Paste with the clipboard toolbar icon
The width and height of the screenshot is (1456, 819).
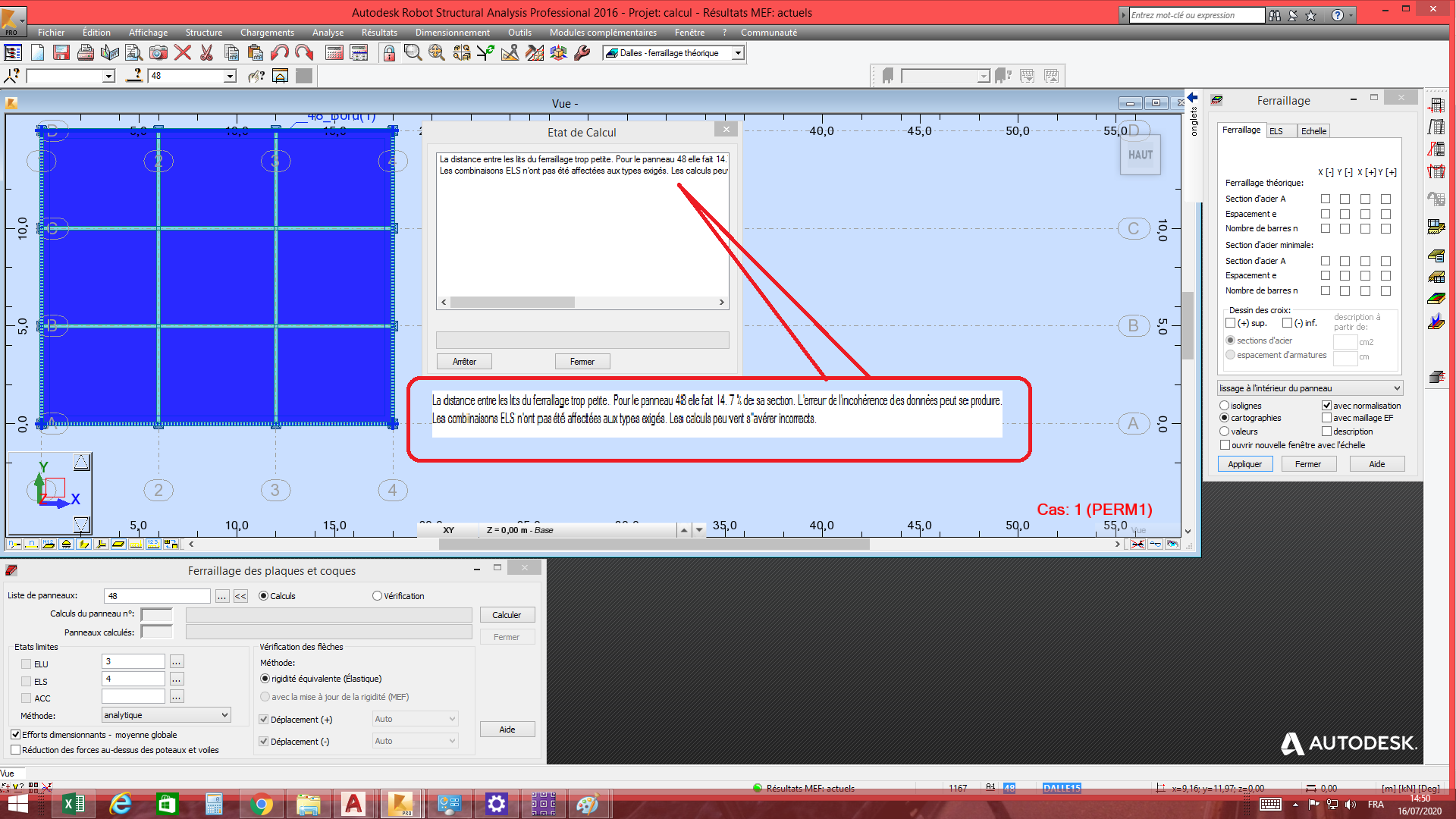(256, 52)
